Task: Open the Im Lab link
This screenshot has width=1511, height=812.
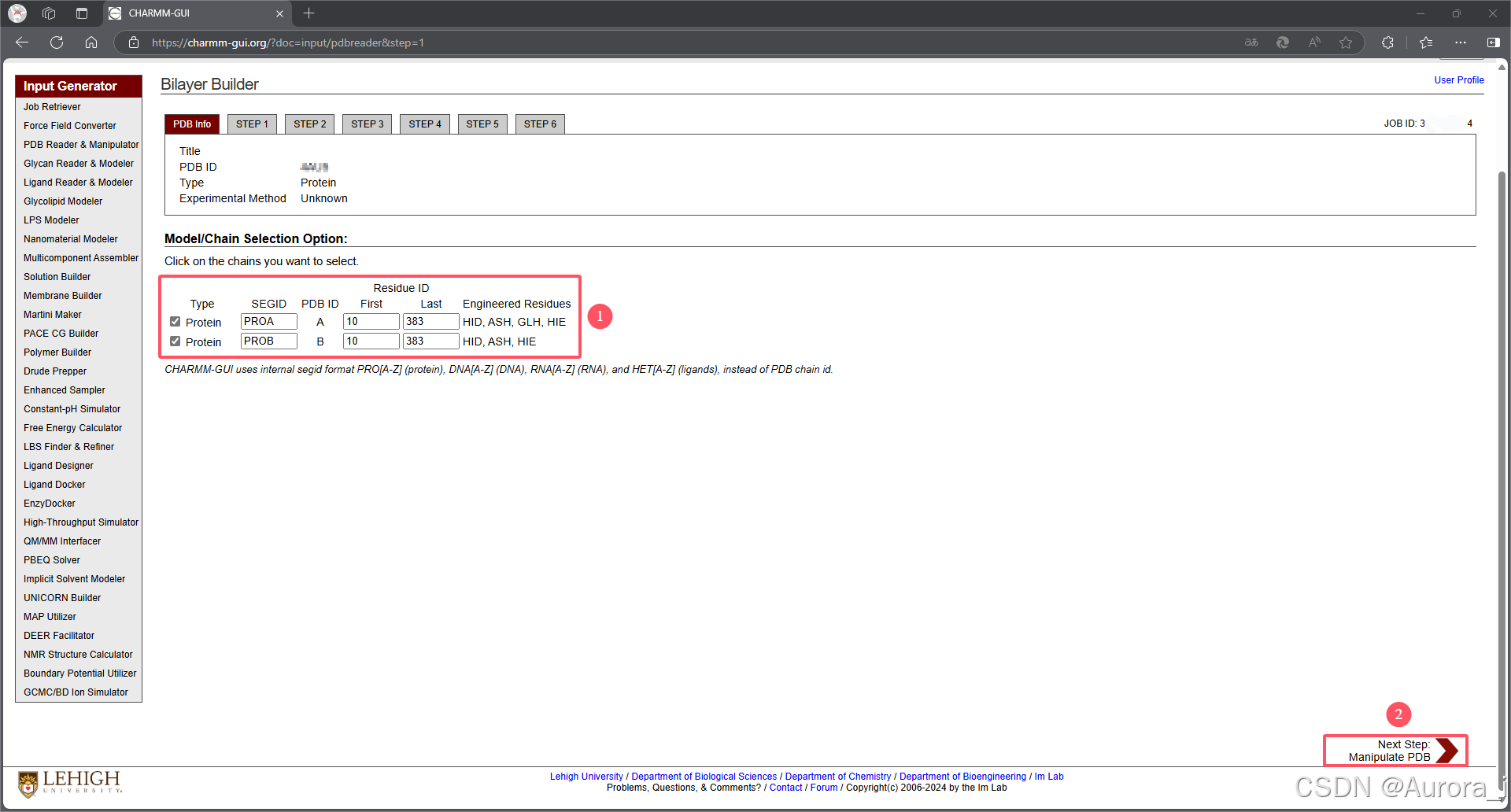Action: [x=1049, y=777]
